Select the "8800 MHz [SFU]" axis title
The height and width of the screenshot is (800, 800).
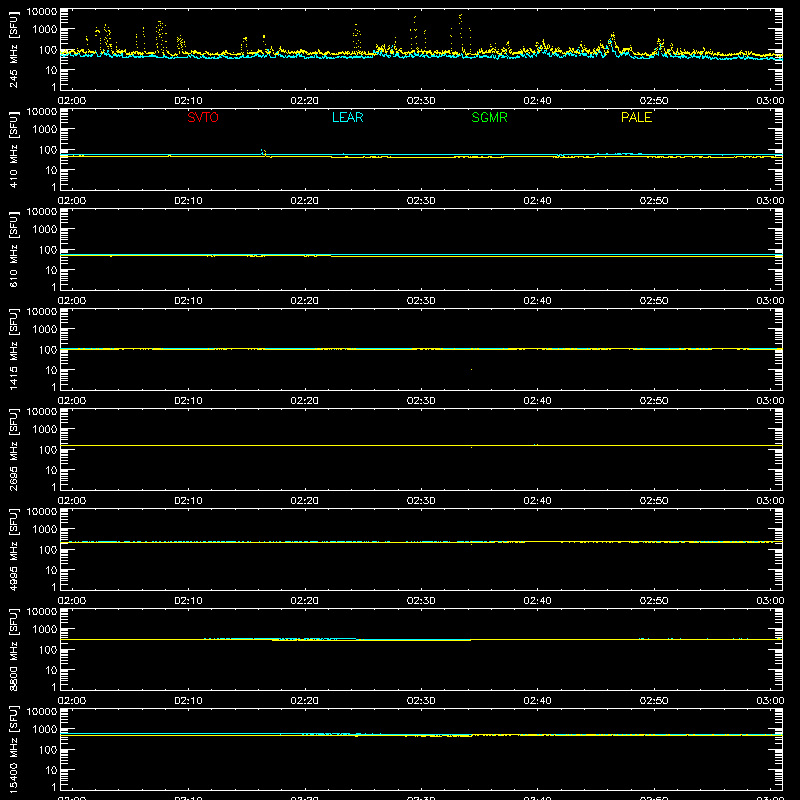[x=14, y=649]
